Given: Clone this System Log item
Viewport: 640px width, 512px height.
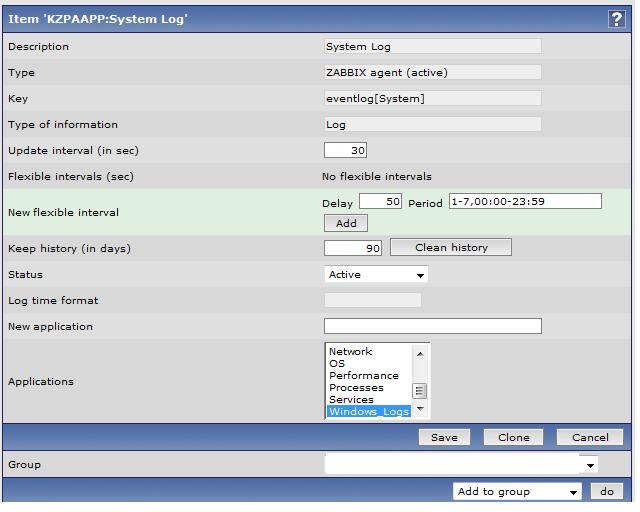Looking at the screenshot, I should pos(514,437).
